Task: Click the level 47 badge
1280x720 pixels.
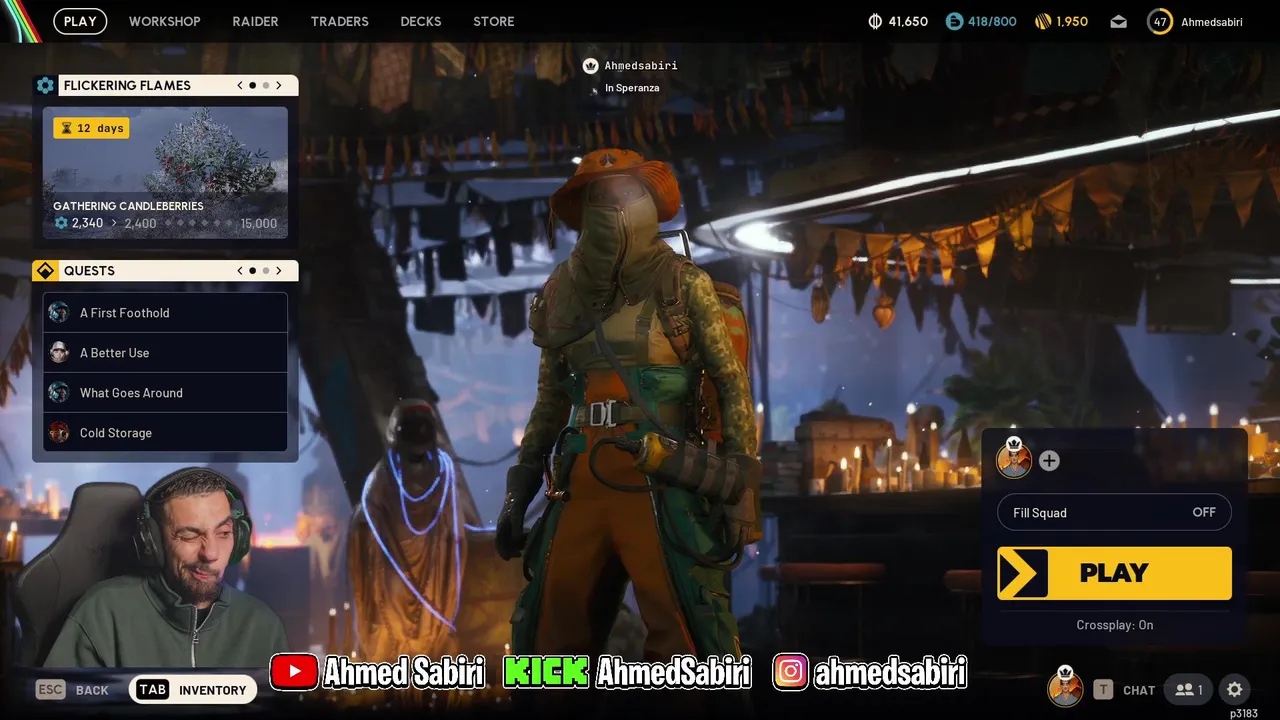Action: (x=1160, y=21)
